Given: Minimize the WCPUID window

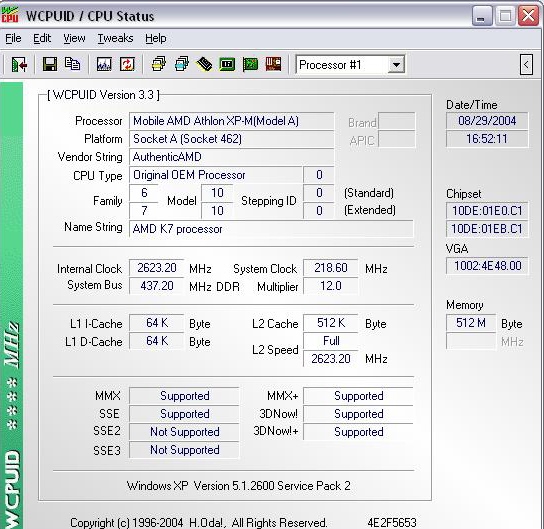Looking at the screenshot, I should [482, 16].
